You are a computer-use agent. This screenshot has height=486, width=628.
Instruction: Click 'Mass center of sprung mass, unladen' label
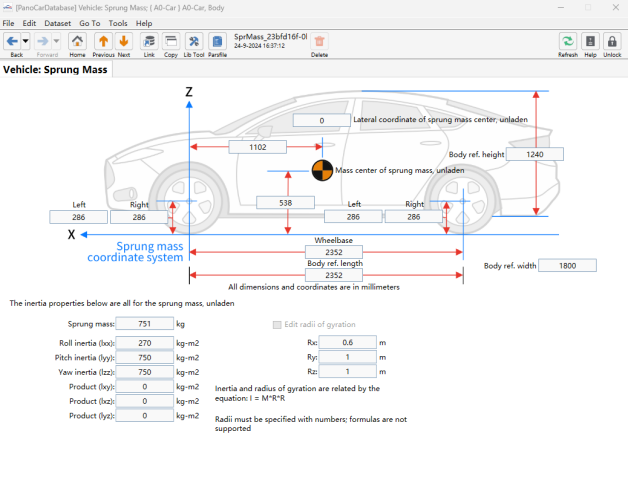coord(400,170)
